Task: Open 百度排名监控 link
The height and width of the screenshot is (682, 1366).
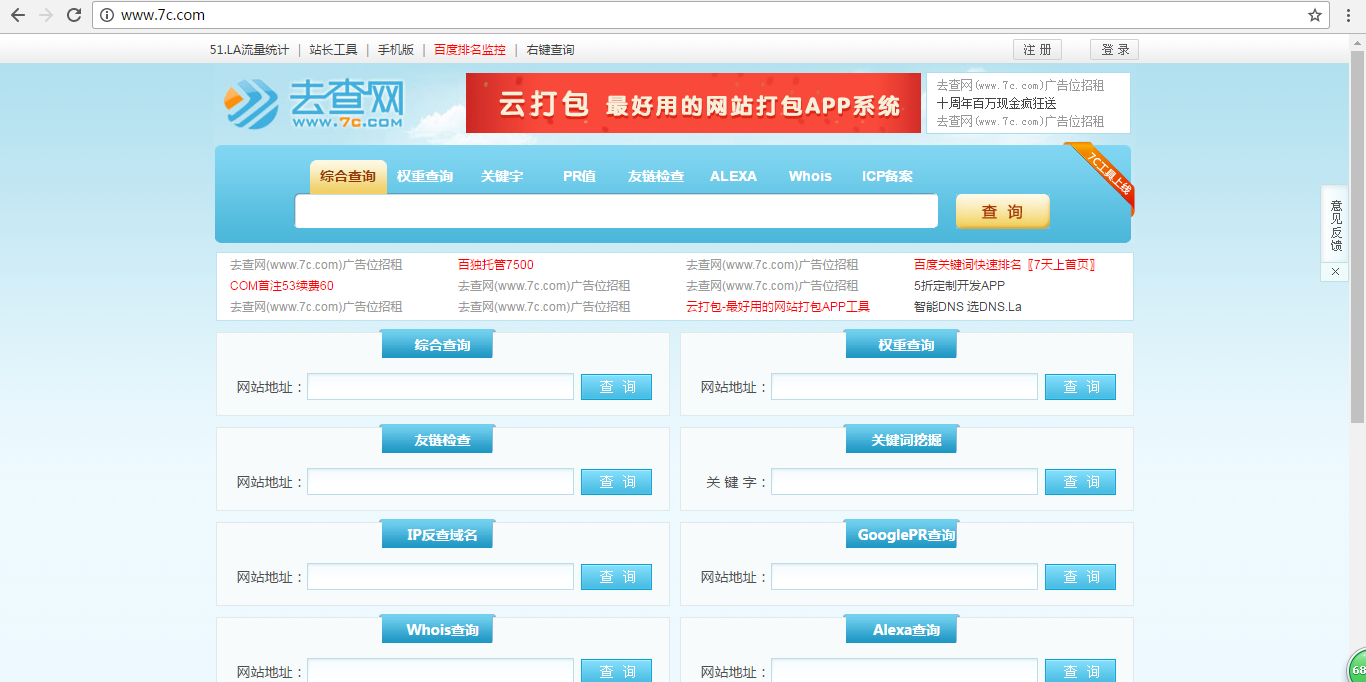Action: pos(470,50)
